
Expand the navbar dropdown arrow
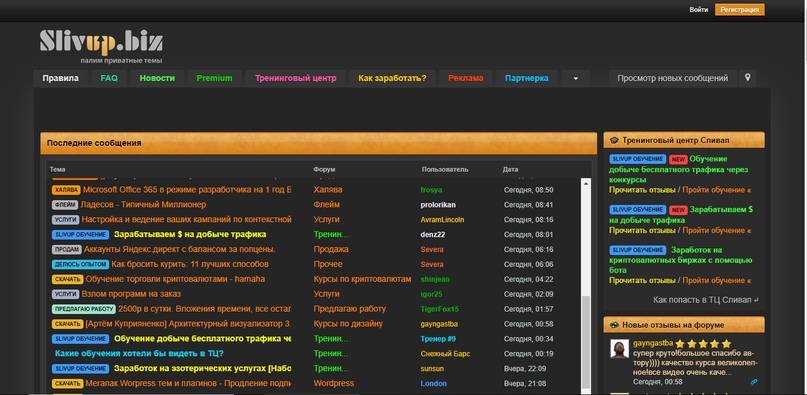(x=575, y=78)
